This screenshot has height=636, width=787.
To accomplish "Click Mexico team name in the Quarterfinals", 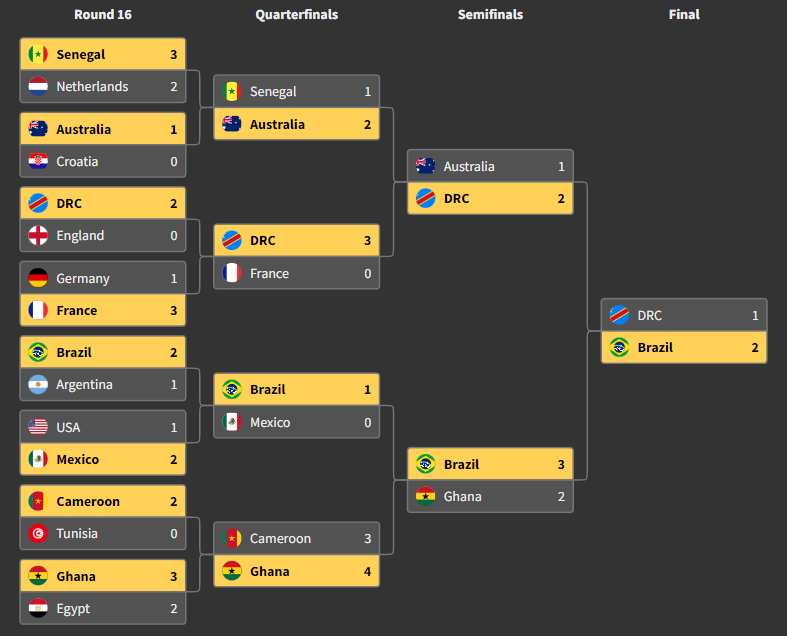I will (x=270, y=423).
